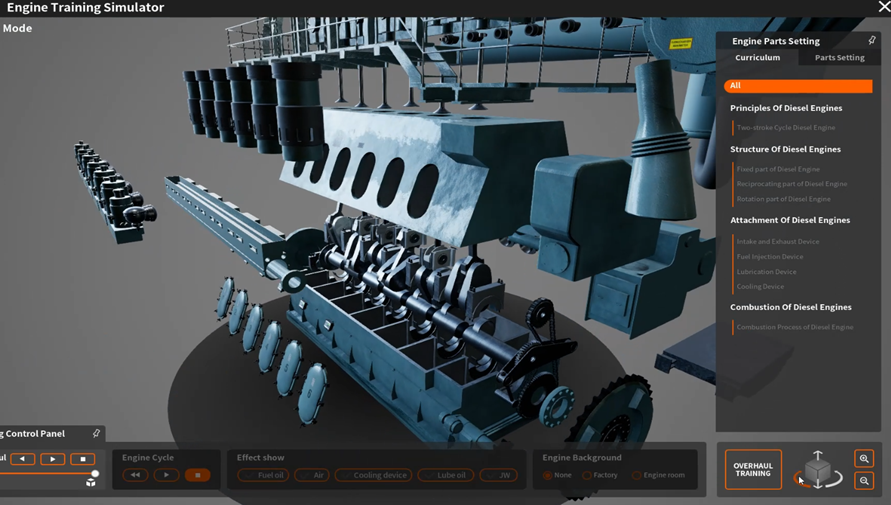Image resolution: width=891 pixels, height=505 pixels.
Task: Toggle the Cooling device effect
Action: [374, 475]
